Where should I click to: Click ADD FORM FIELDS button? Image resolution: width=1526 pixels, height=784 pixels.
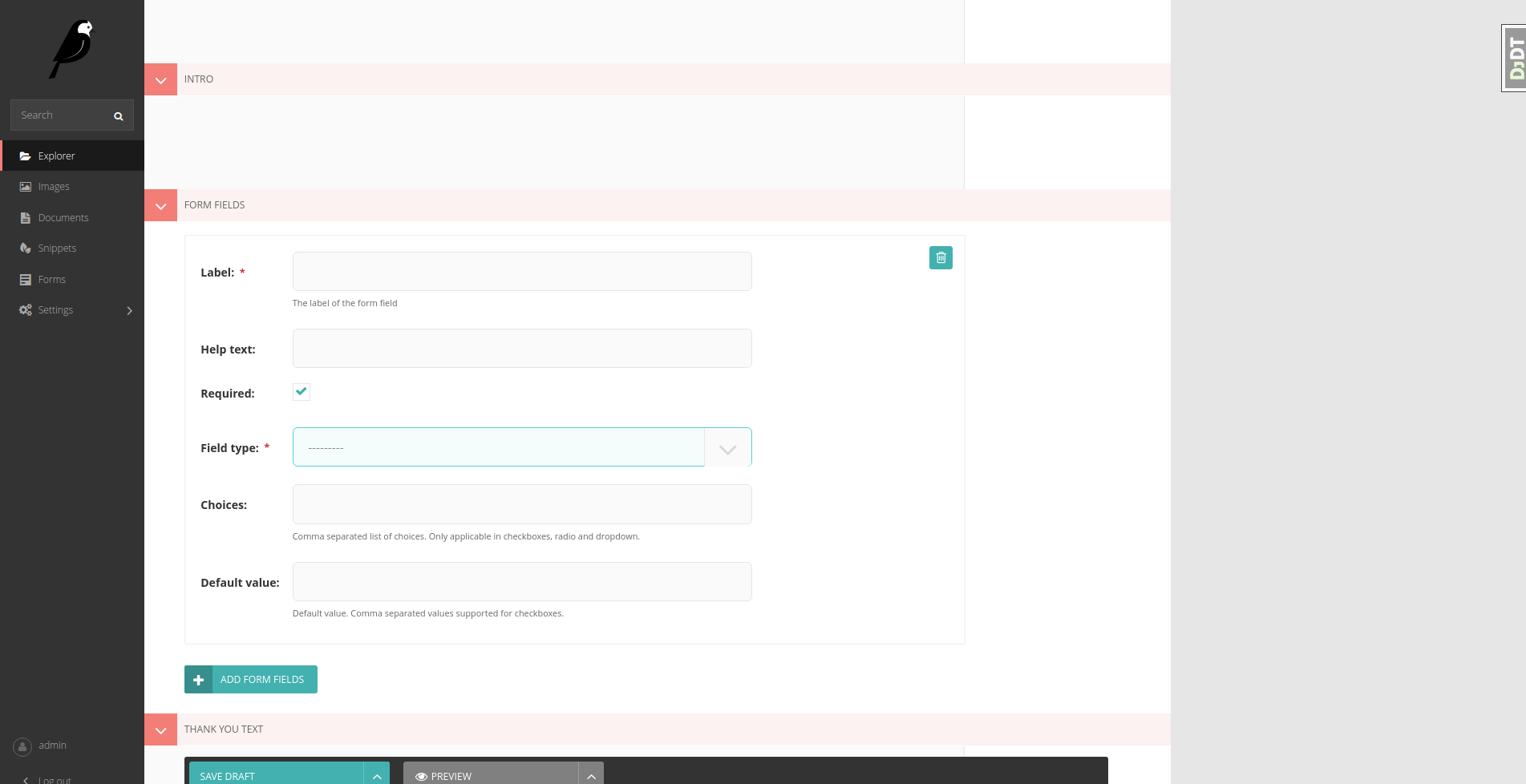(x=251, y=680)
